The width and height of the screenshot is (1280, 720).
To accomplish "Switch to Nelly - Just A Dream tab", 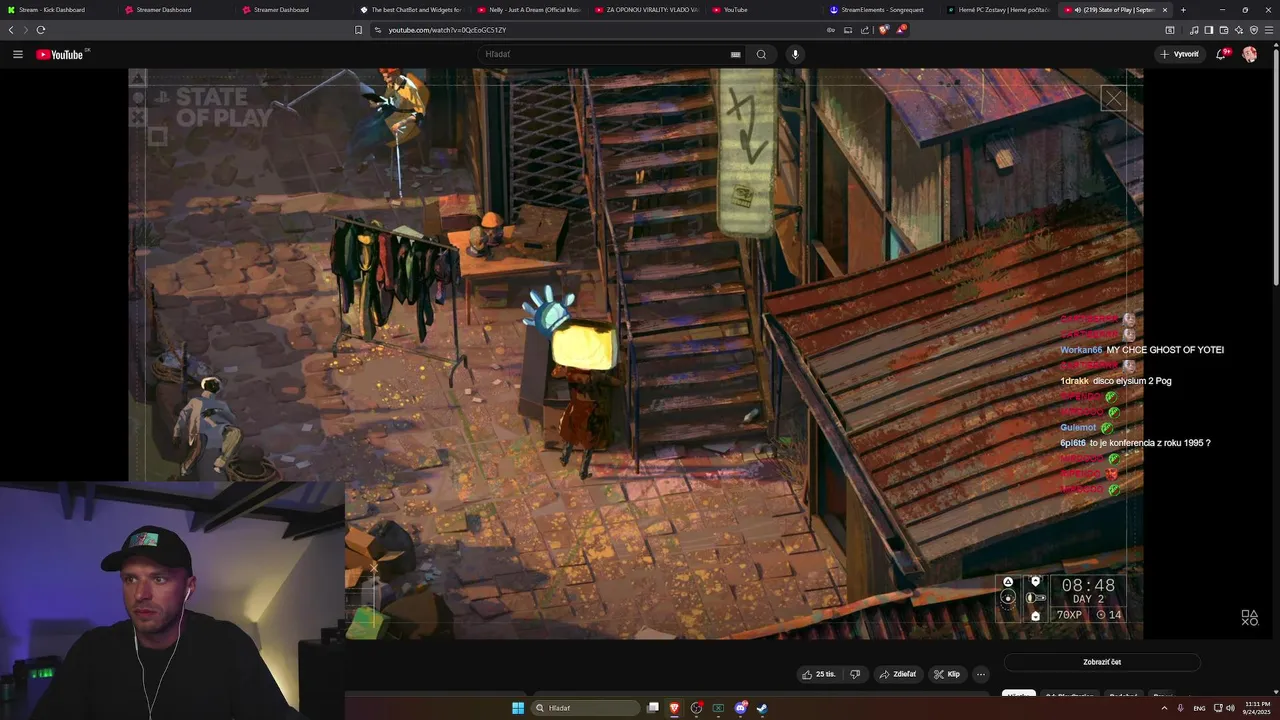I will point(532,10).
